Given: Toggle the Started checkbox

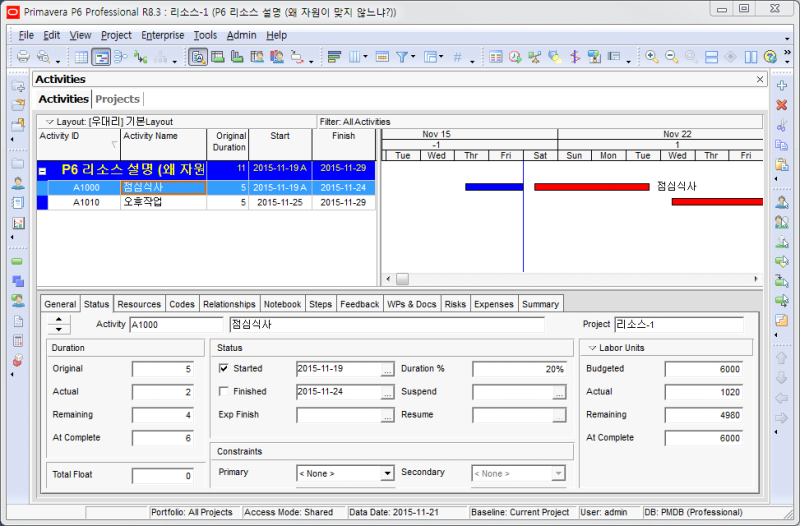Looking at the screenshot, I should pos(223,368).
